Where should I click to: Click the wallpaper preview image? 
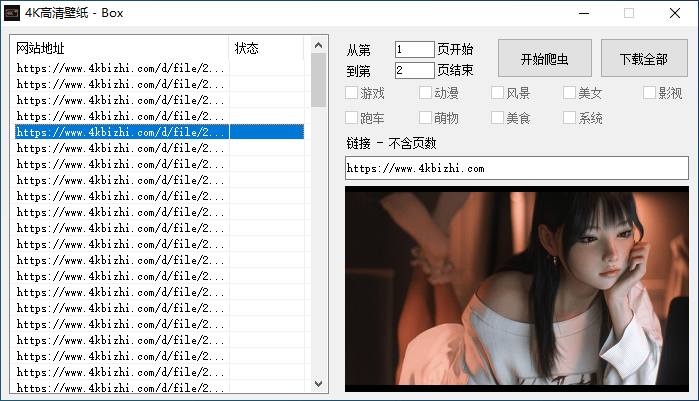(516, 288)
